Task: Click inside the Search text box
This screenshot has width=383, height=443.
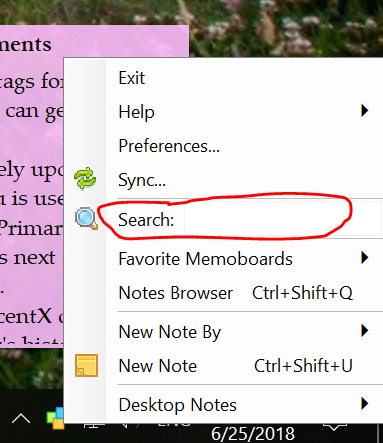Action: tap(283, 219)
